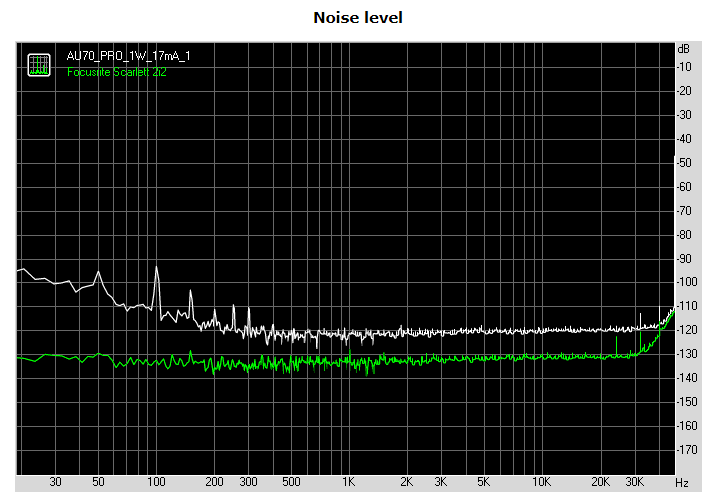
Task: Click the white noise peak at 50 Hz
Action: (99, 272)
